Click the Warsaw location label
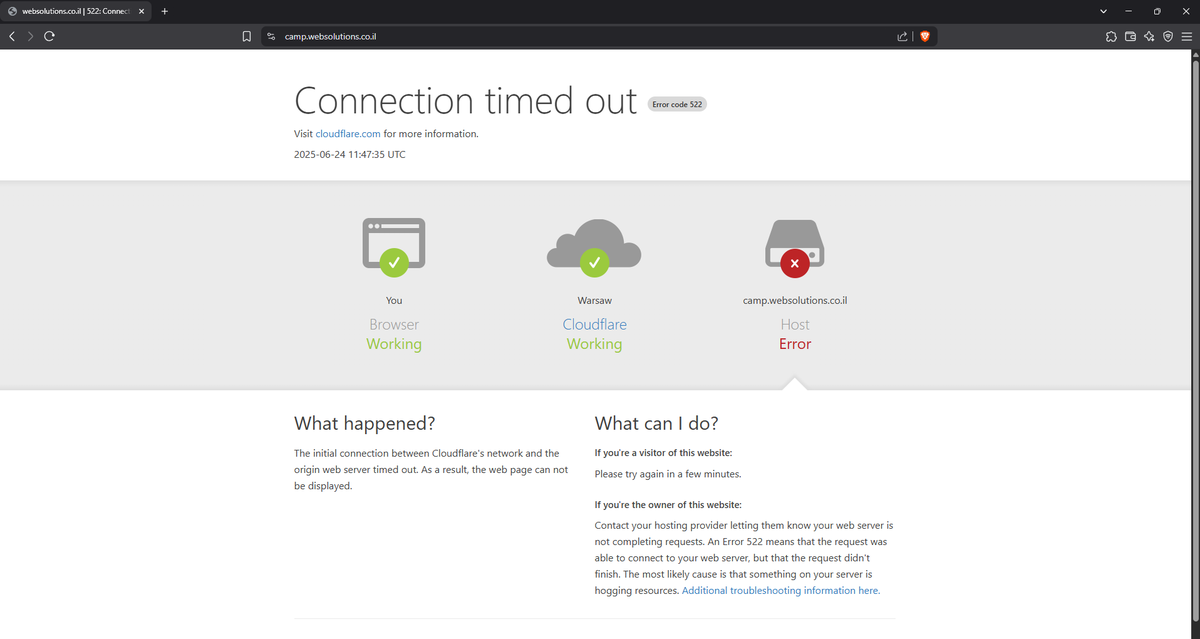The height and width of the screenshot is (639, 1200). click(x=594, y=300)
